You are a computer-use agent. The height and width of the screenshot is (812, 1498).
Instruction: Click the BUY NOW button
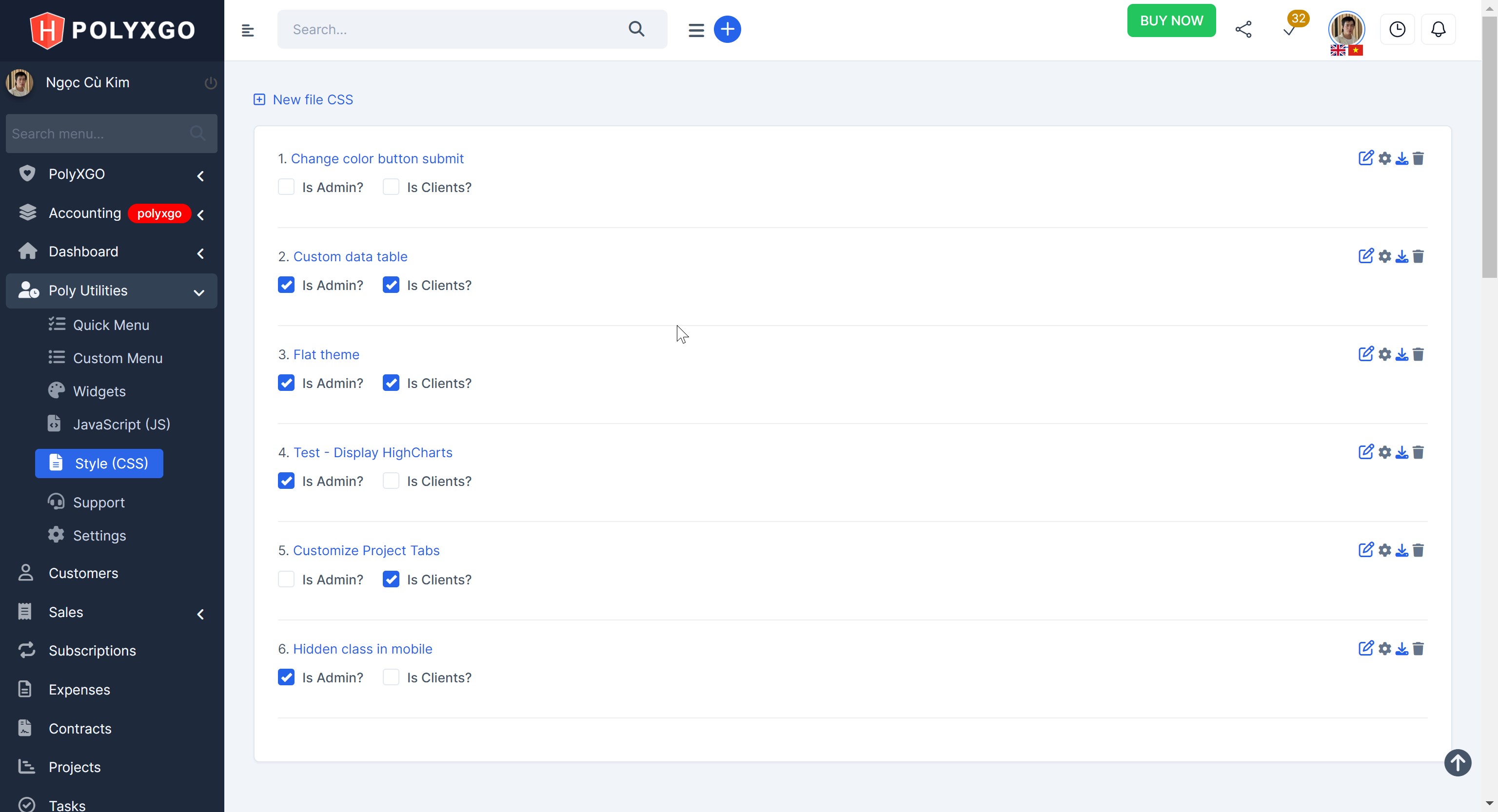tap(1171, 21)
